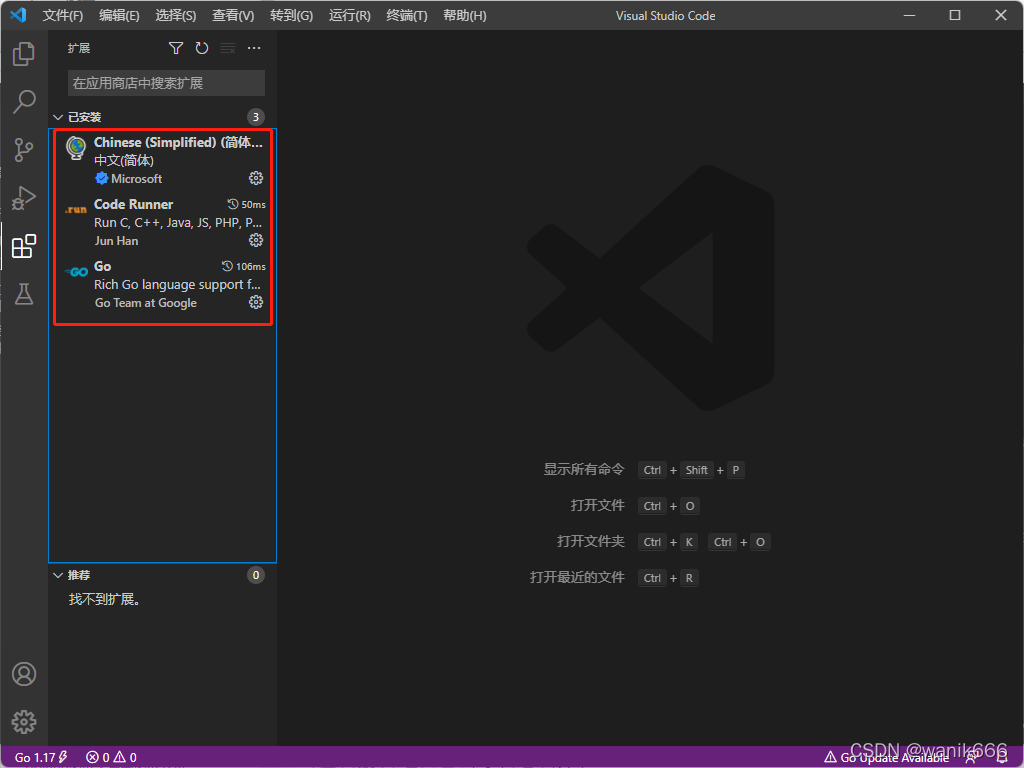
Task: Click the installed count badge 3
Action: [255, 117]
